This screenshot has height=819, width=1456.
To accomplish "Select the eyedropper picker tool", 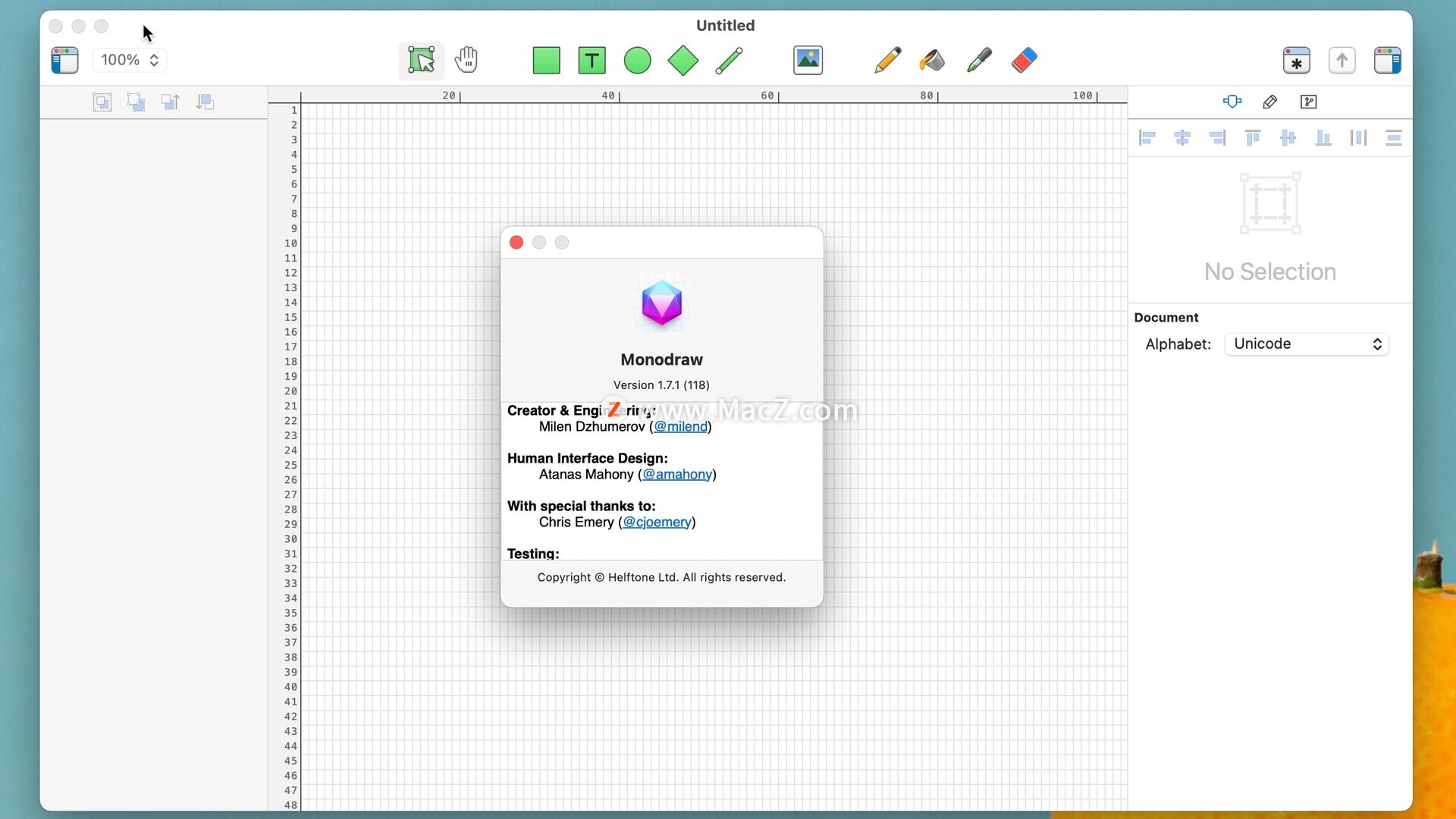I will (x=979, y=60).
